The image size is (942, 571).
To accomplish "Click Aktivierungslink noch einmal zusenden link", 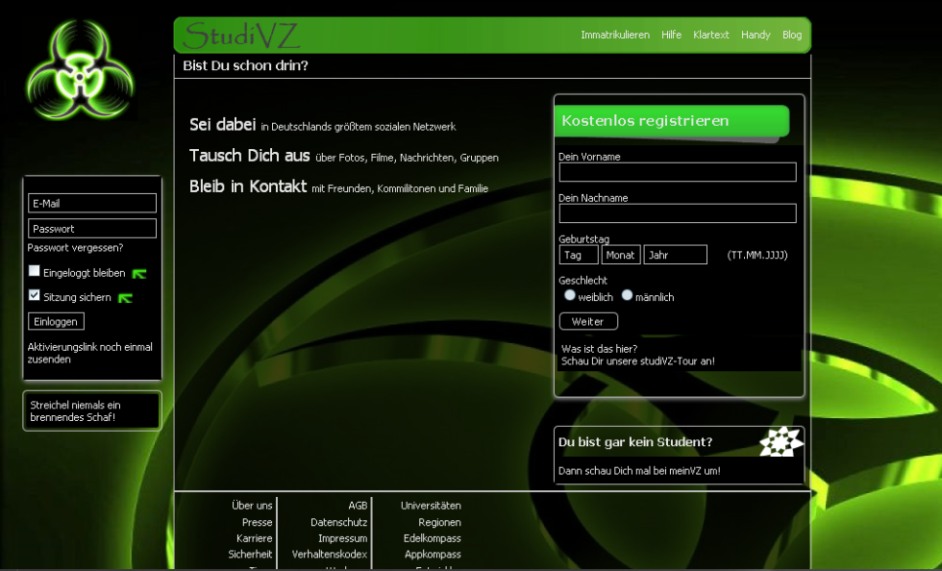I will click(90, 353).
